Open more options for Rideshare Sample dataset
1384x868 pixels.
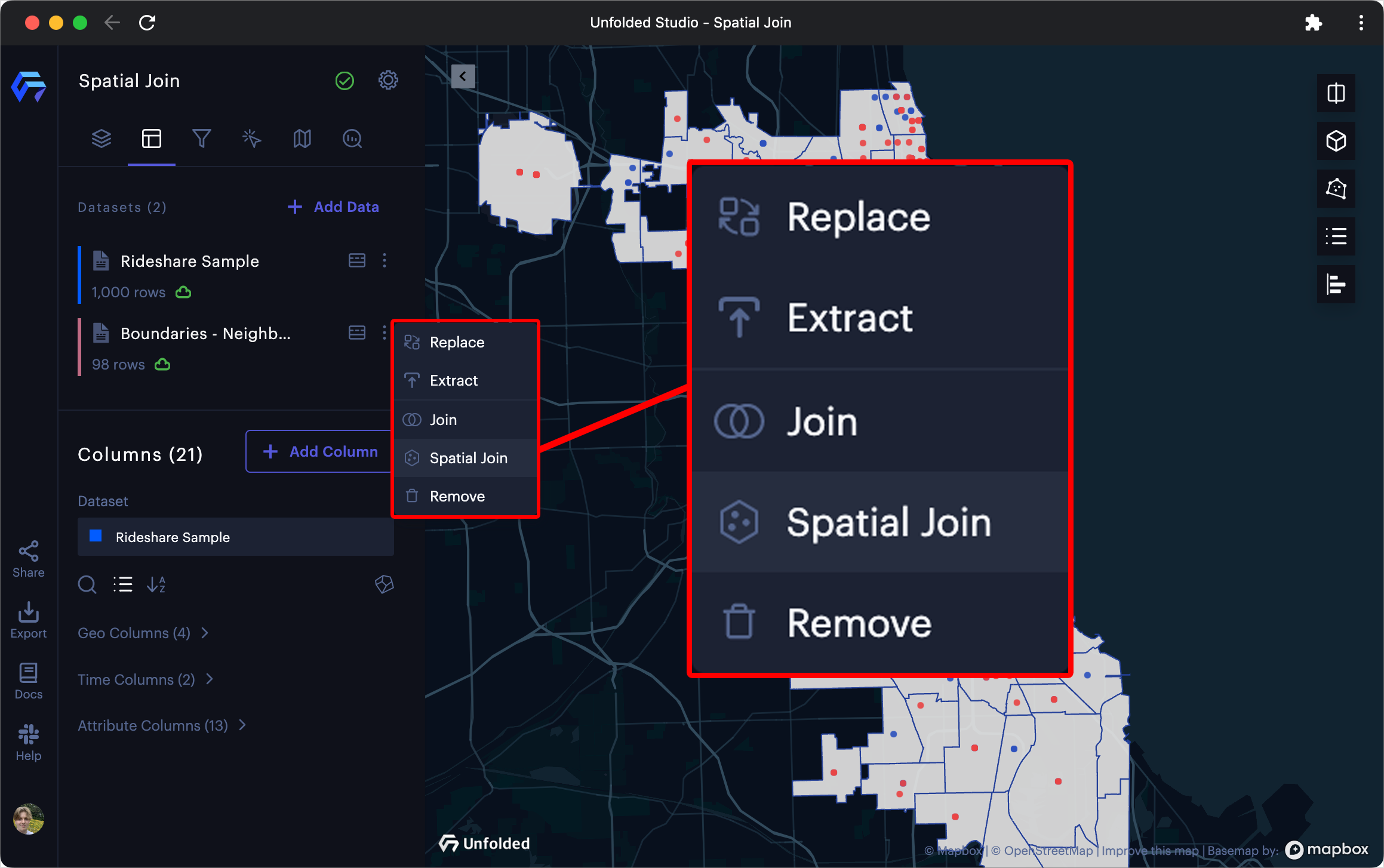click(385, 260)
